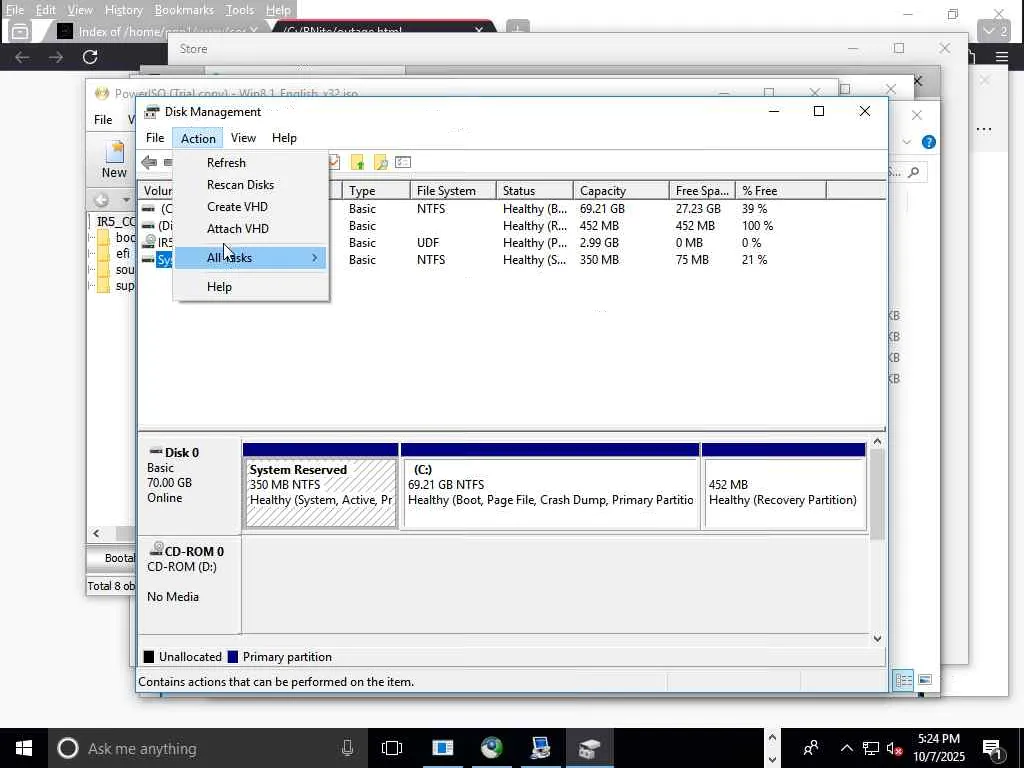Open the Help menu in Disk Management
Viewport: 1024px width, 768px height.
tap(284, 138)
